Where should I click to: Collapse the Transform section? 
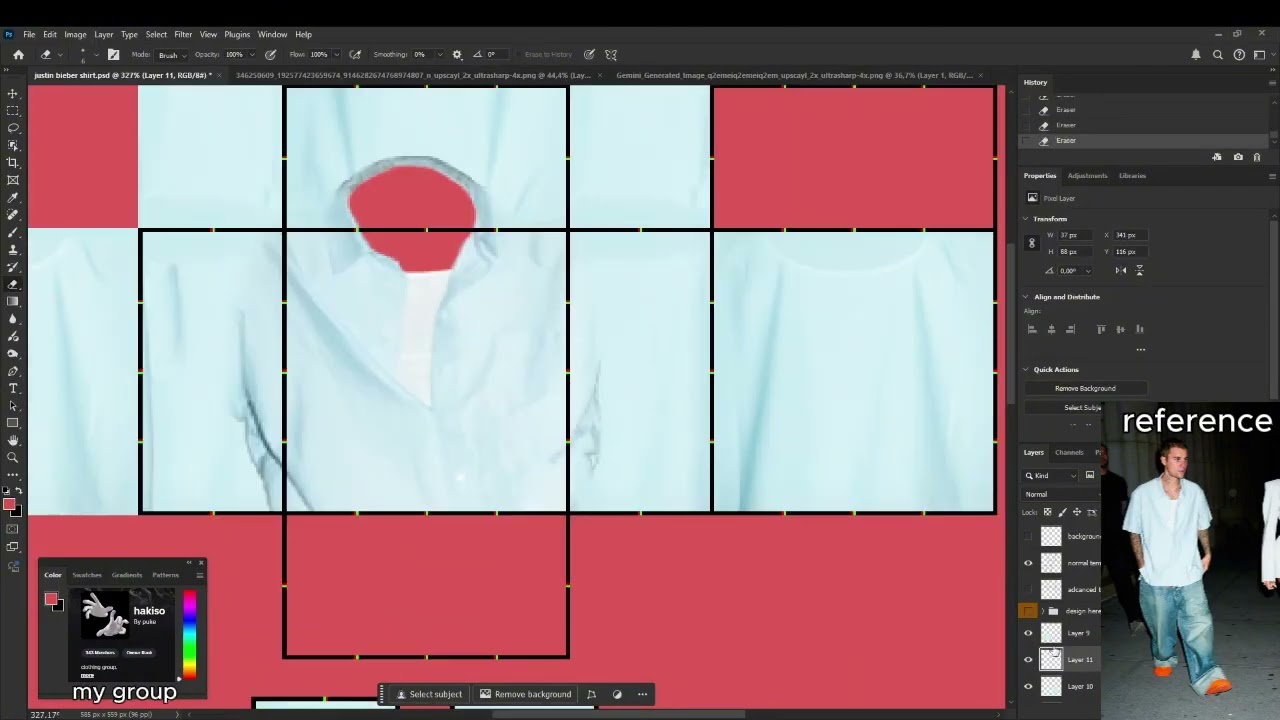[x=1025, y=219]
